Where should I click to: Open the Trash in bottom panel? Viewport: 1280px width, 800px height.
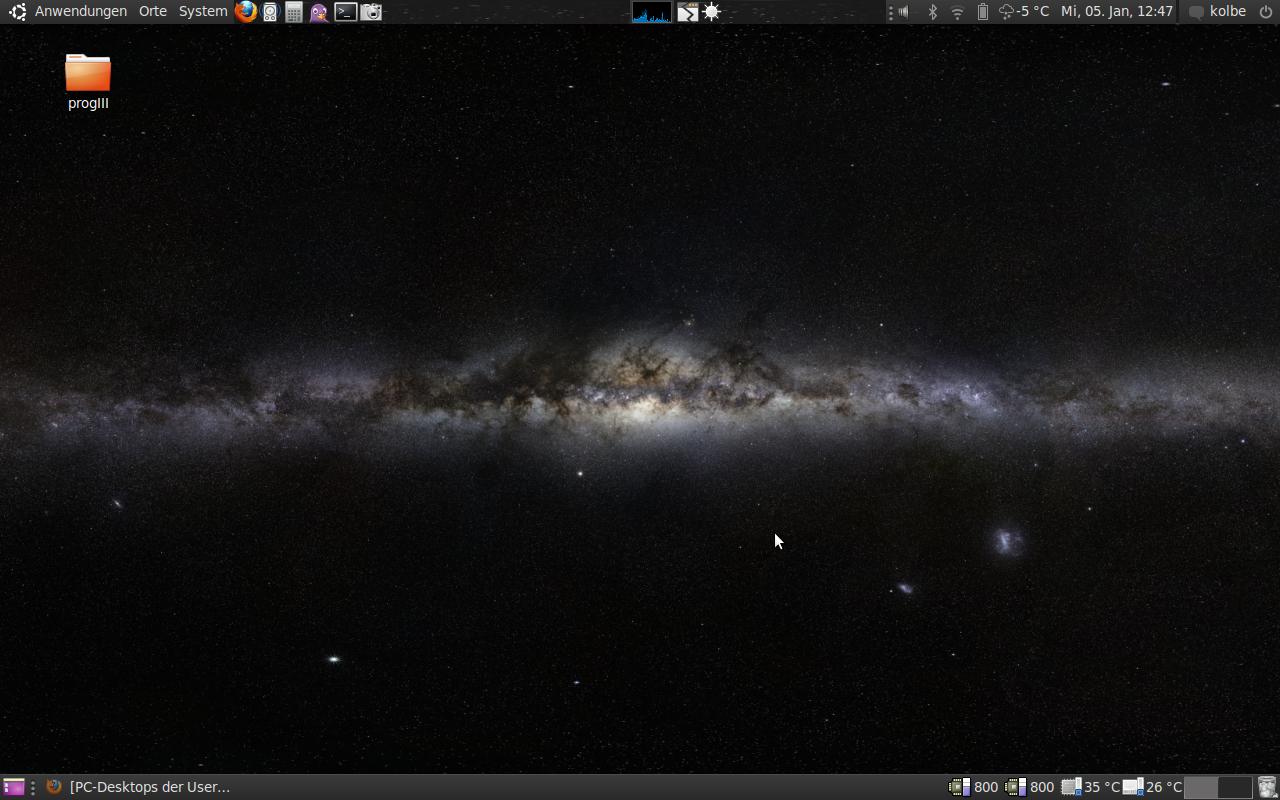point(1266,787)
